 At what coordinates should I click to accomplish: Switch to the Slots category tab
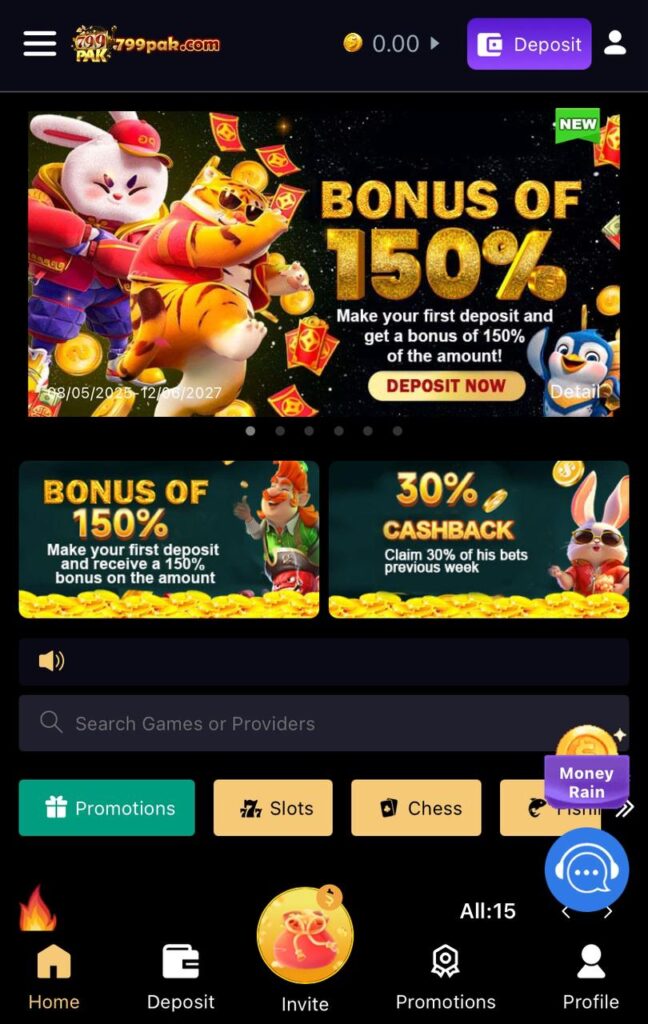[273, 808]
